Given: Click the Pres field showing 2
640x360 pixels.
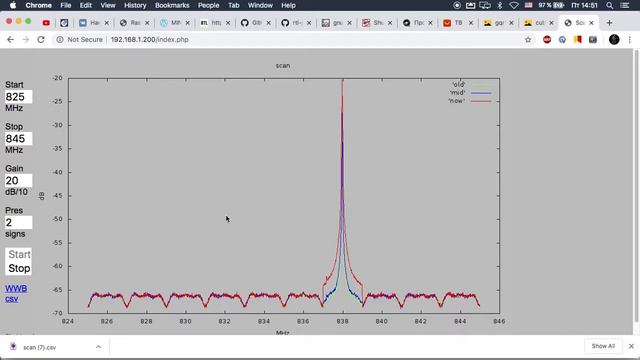Looking at the screenshot, I should pyautogui.click(x=18, y=223).
